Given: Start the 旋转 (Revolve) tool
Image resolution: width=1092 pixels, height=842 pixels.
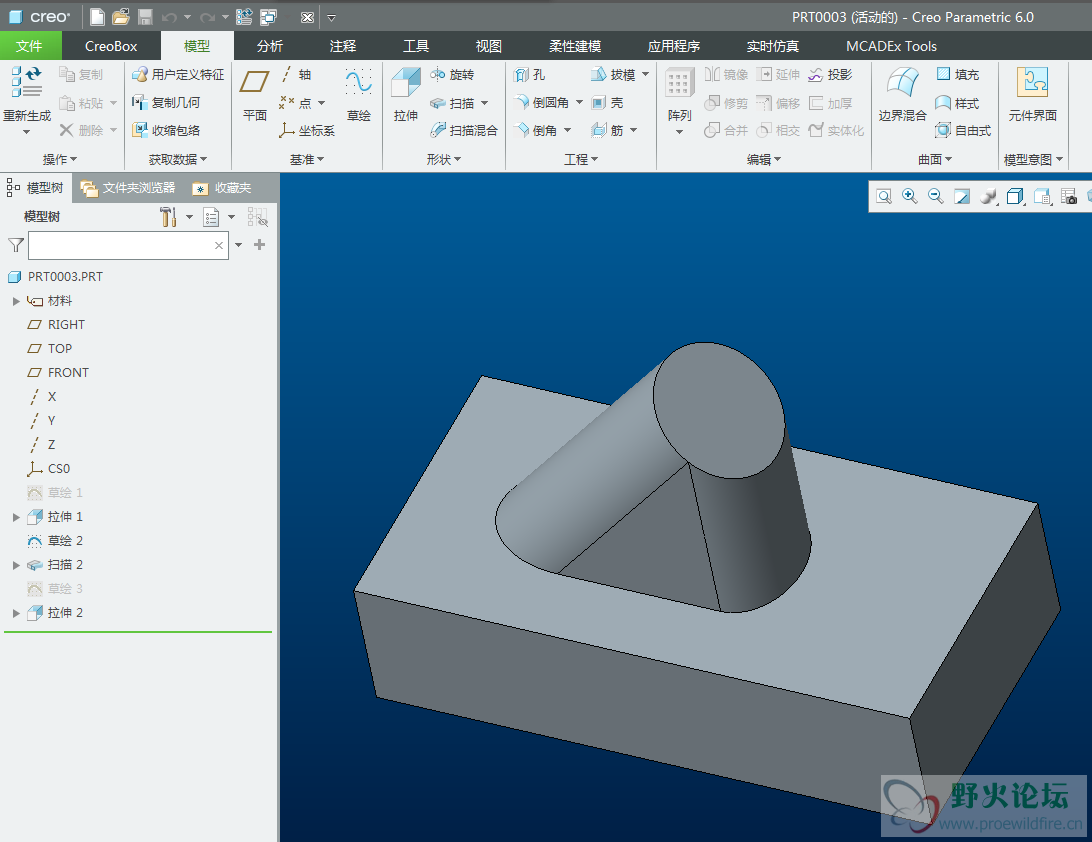Looking at the screenshot, I should (452, 75).
